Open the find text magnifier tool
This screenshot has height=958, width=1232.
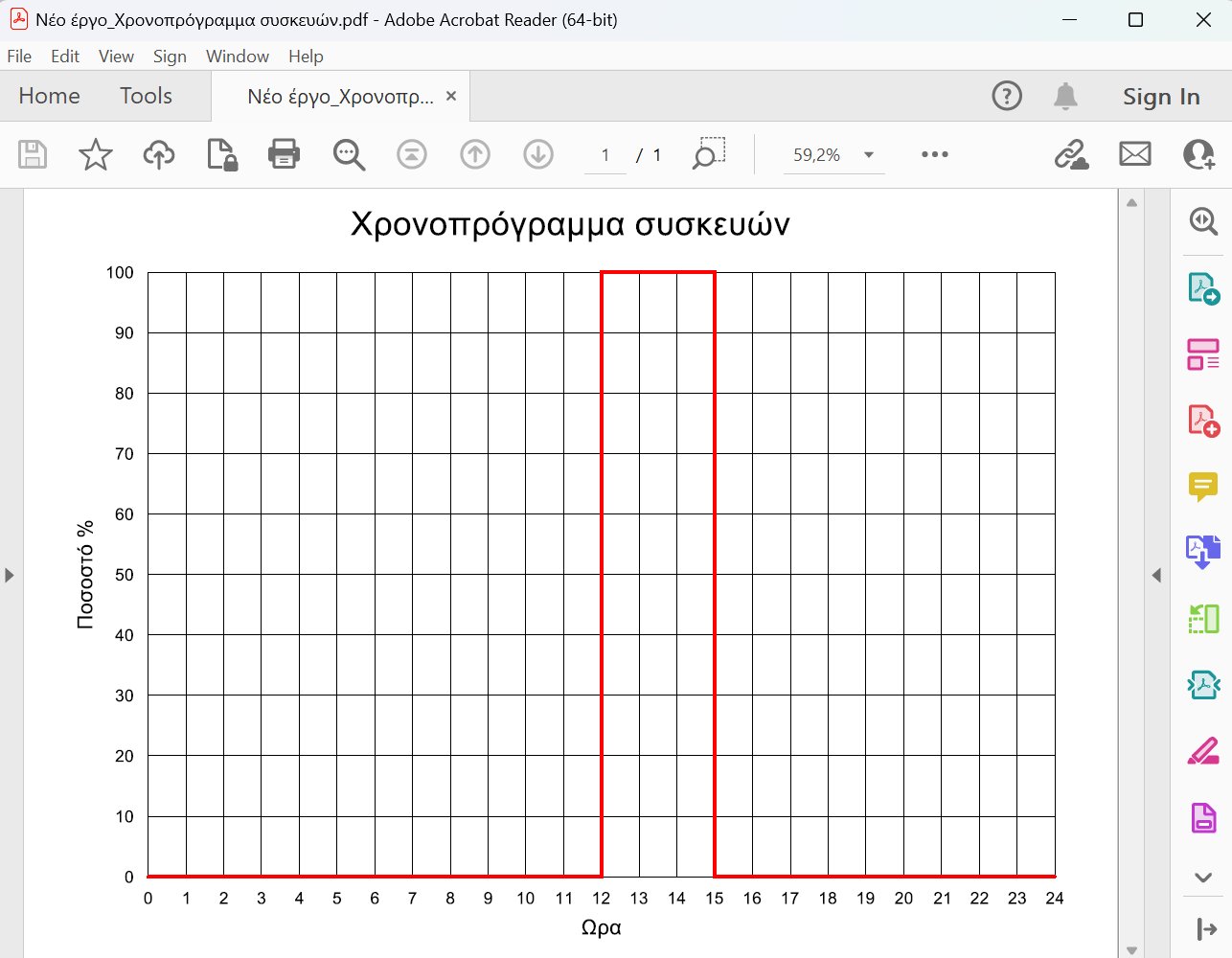point(349,154)
